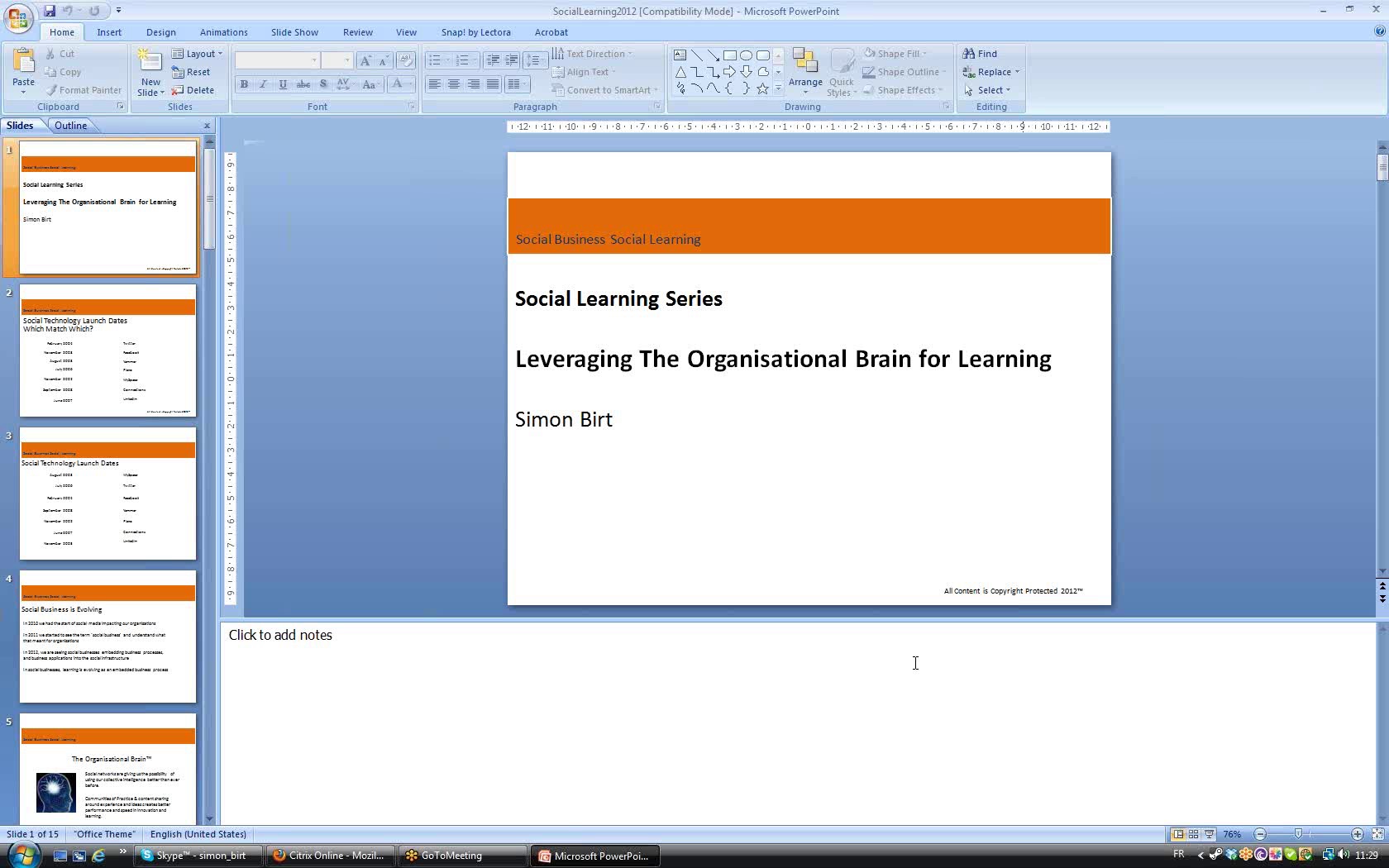Open the Arrange menu
The height and width of the screenshot is (868, 1389).
(805, 72)
